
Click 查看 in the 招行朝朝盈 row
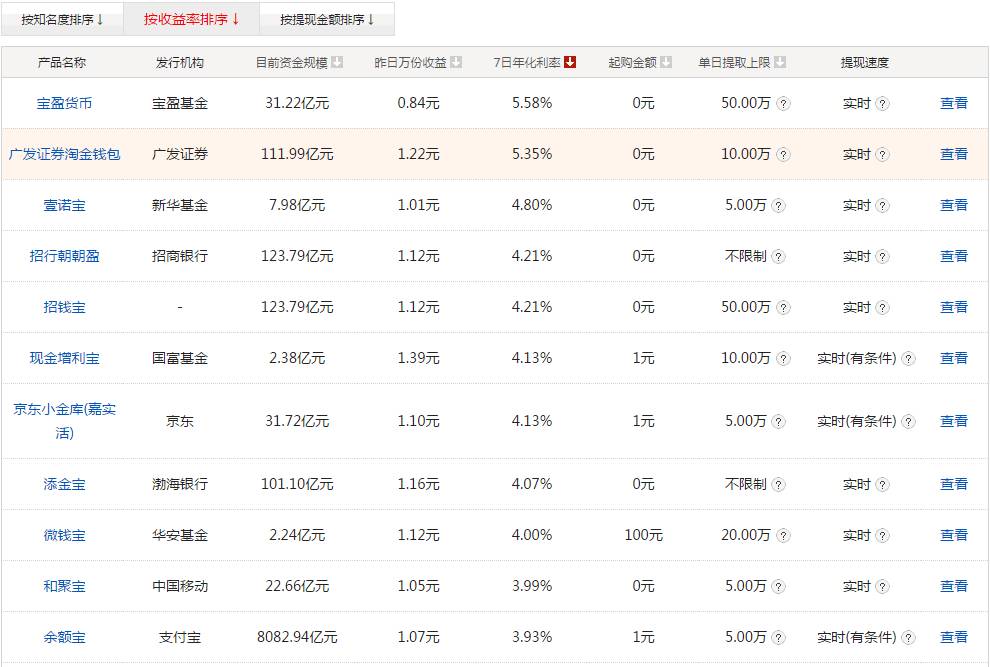(953, 256)
